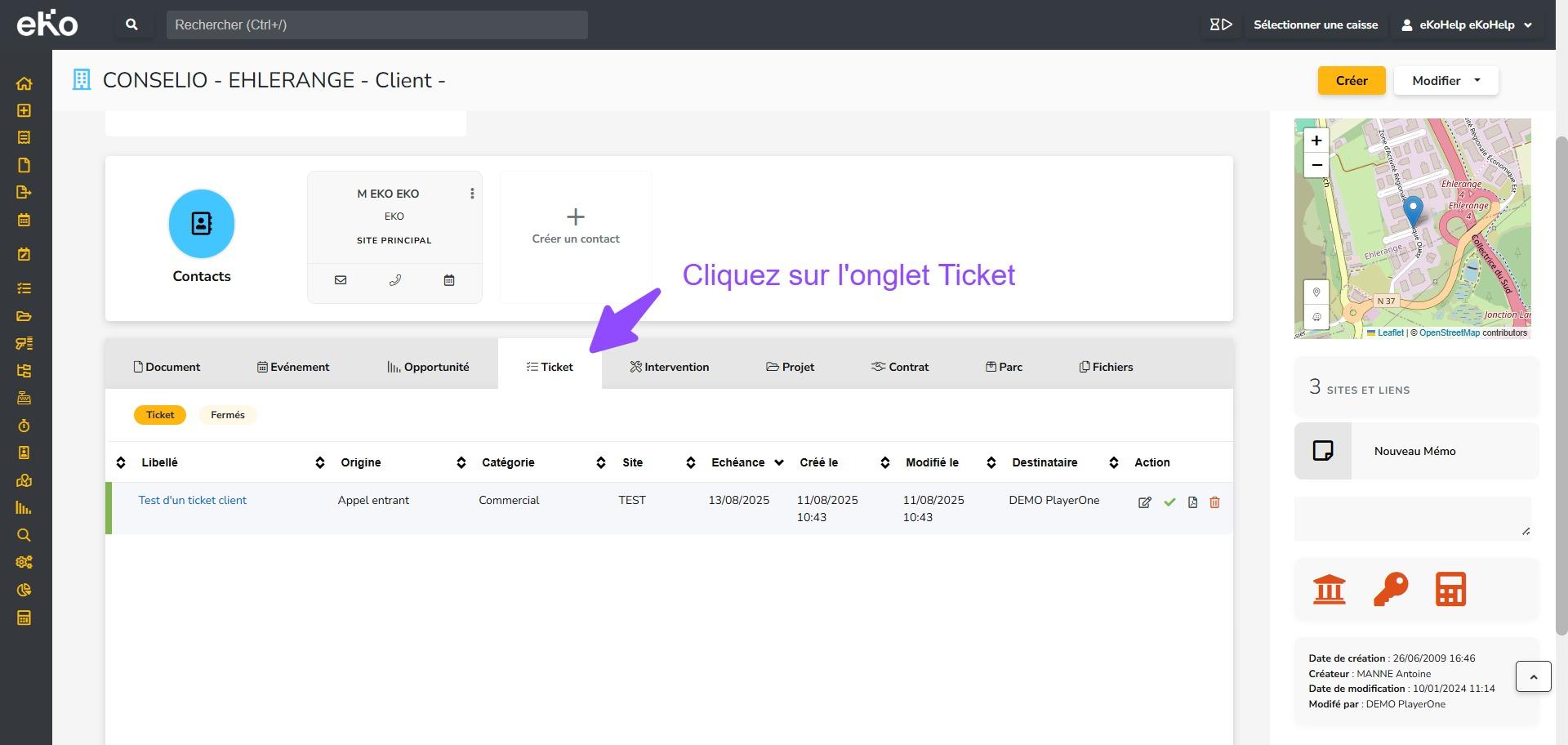This screenshot has width=1568, height=745.
Task: Click the edit icon in the ticket row
Action: pyautogui.click(x=1145, y=502)
